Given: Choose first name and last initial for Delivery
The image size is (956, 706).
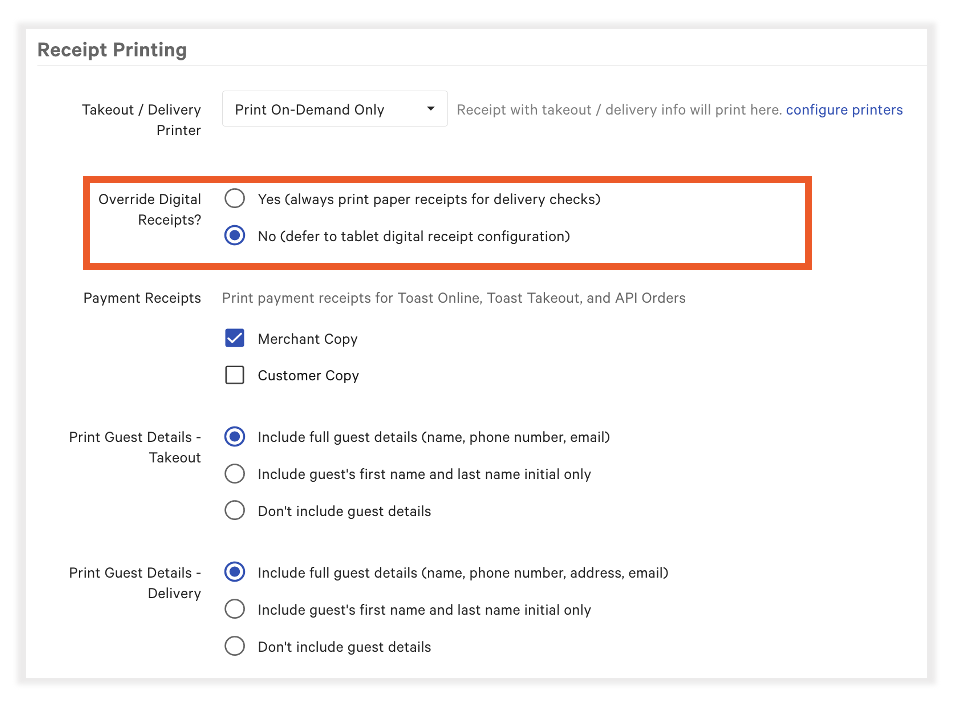Looking at the screenshot, I should click(234, 608).
